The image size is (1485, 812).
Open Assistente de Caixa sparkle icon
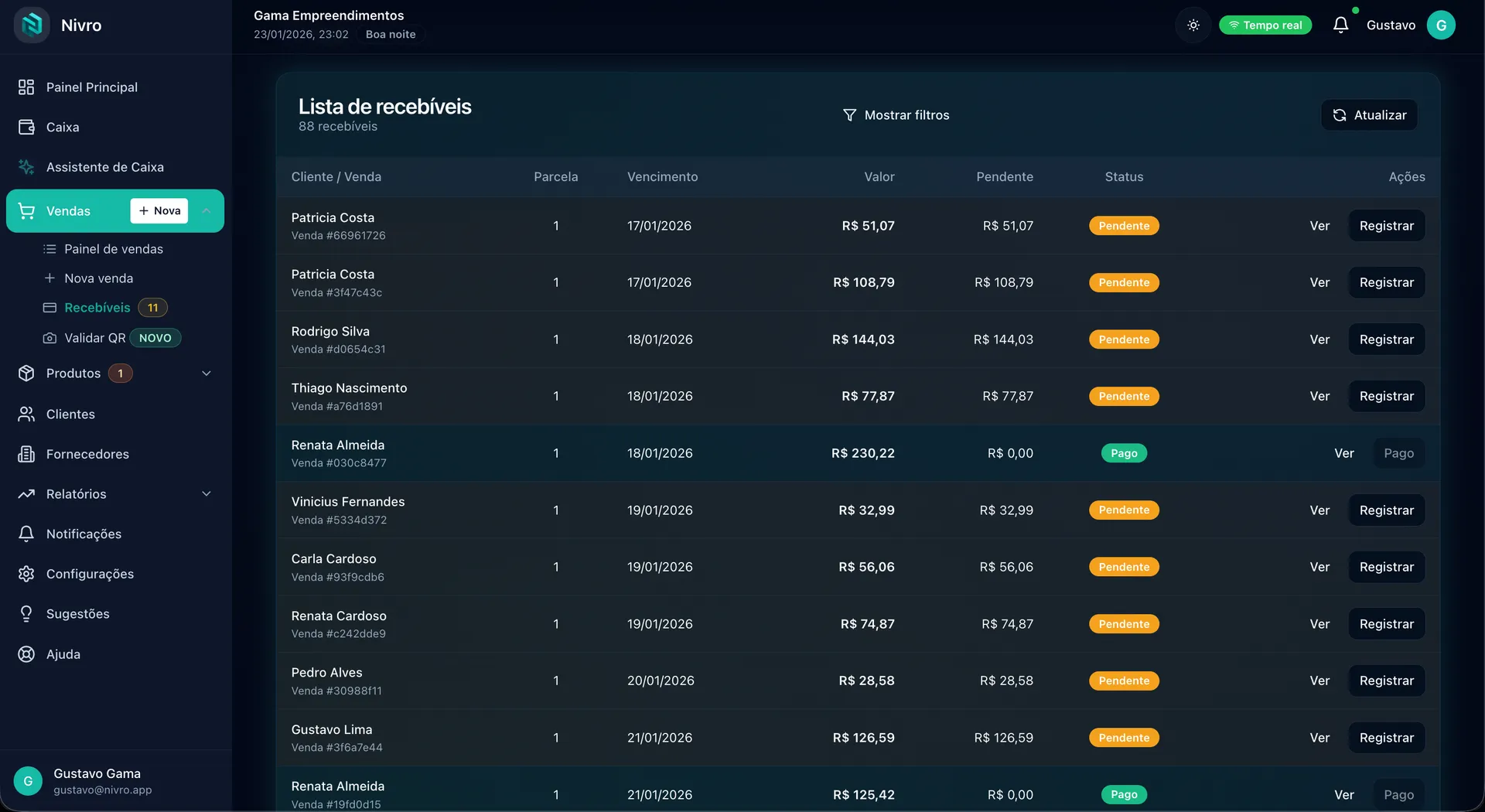26,167
